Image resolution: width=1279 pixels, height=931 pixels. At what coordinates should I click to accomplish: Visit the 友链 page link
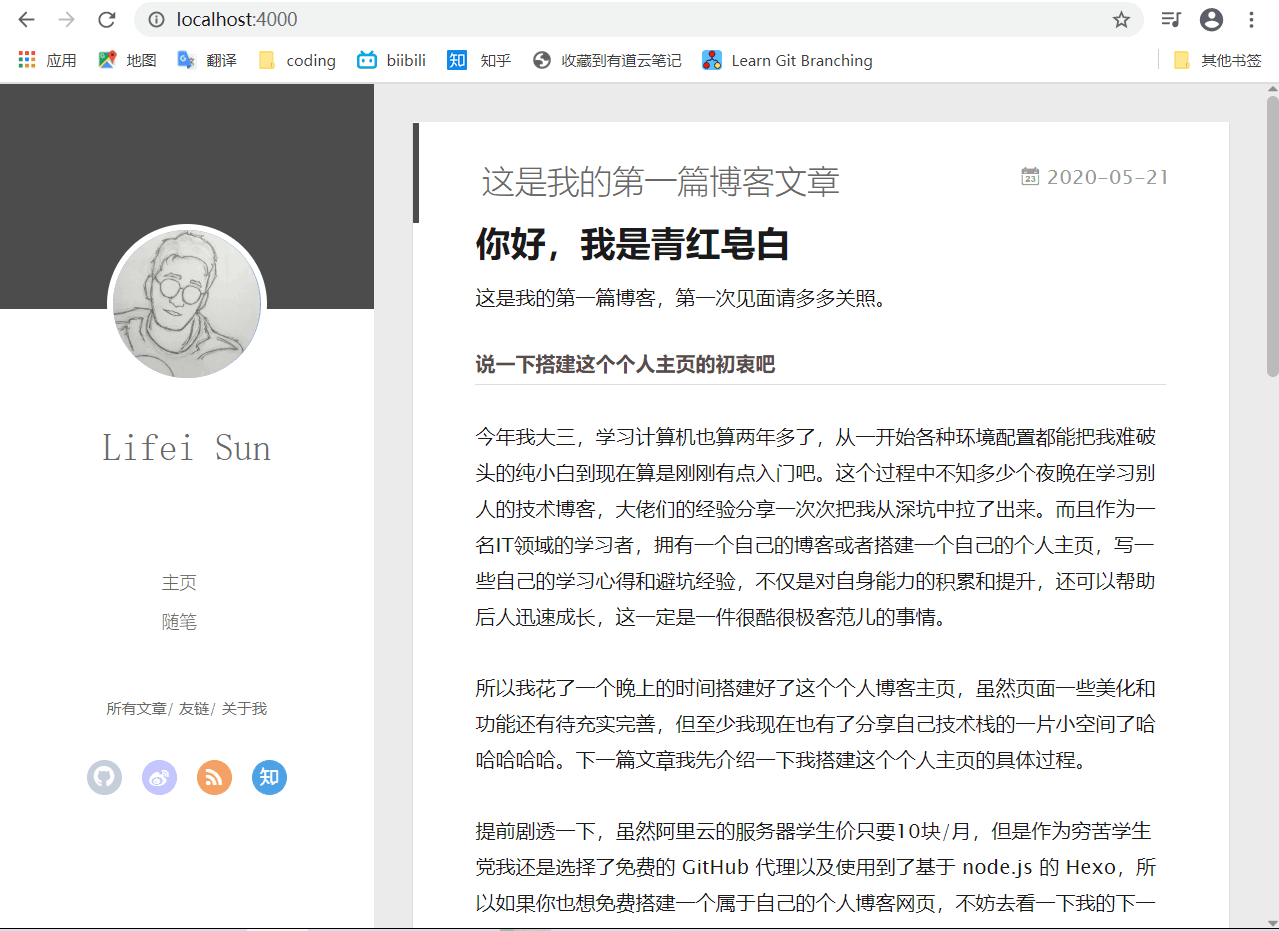tap(194, 708)
